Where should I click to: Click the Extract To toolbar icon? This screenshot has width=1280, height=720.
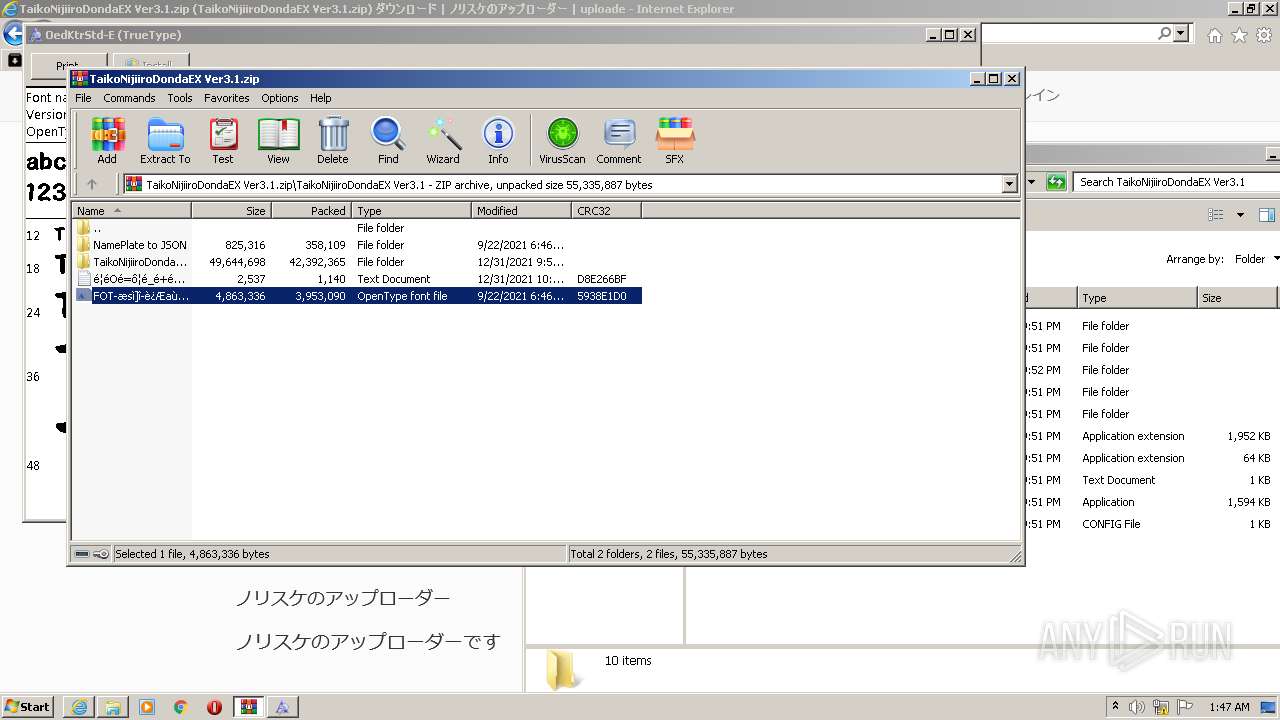(x=165, y=141)
